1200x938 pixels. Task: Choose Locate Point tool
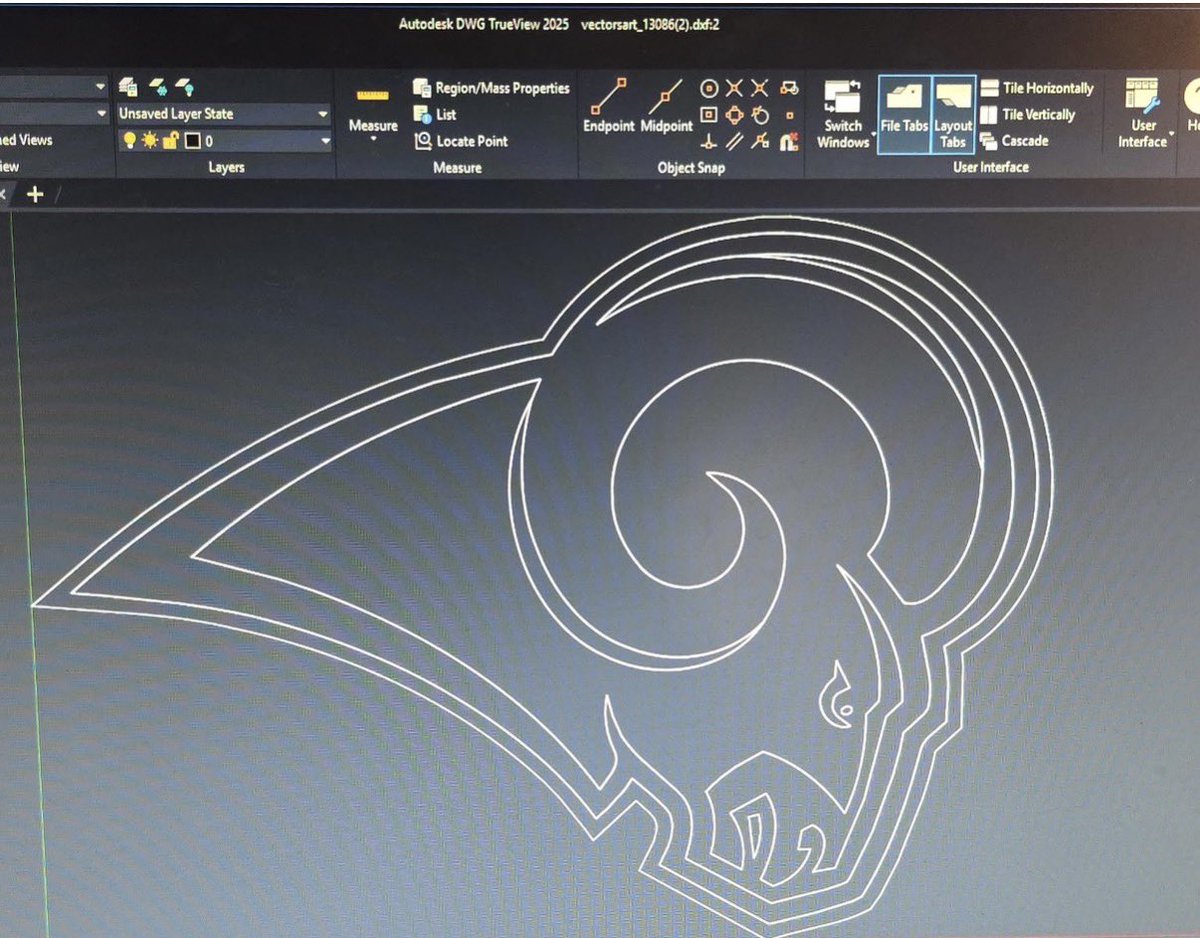tap(461, 141)
